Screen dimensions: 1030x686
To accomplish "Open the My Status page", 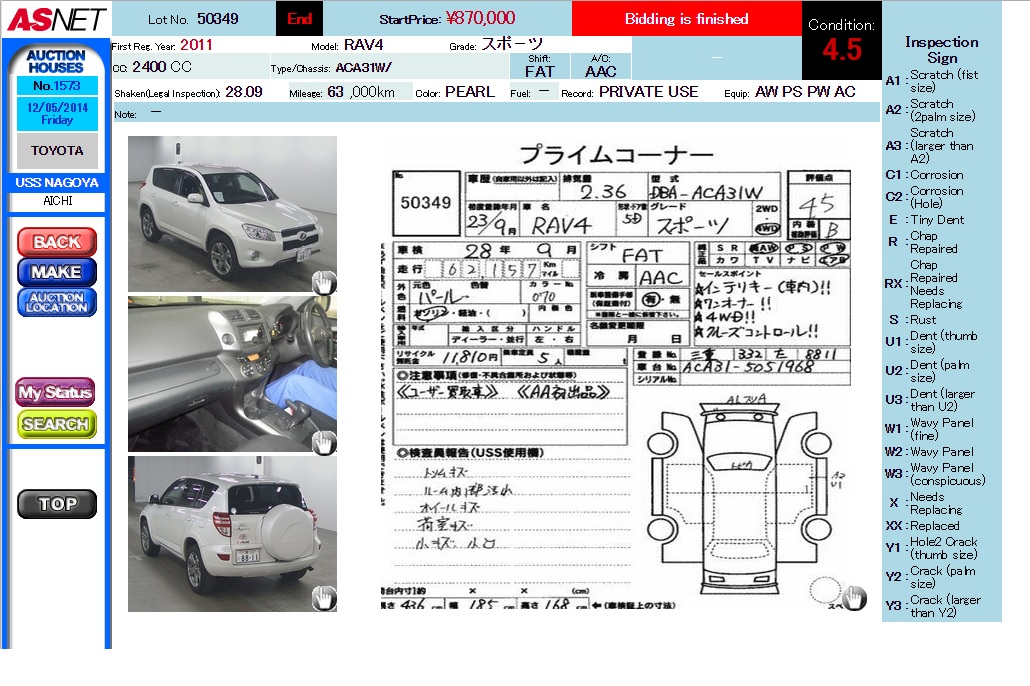I will point(56,392).
